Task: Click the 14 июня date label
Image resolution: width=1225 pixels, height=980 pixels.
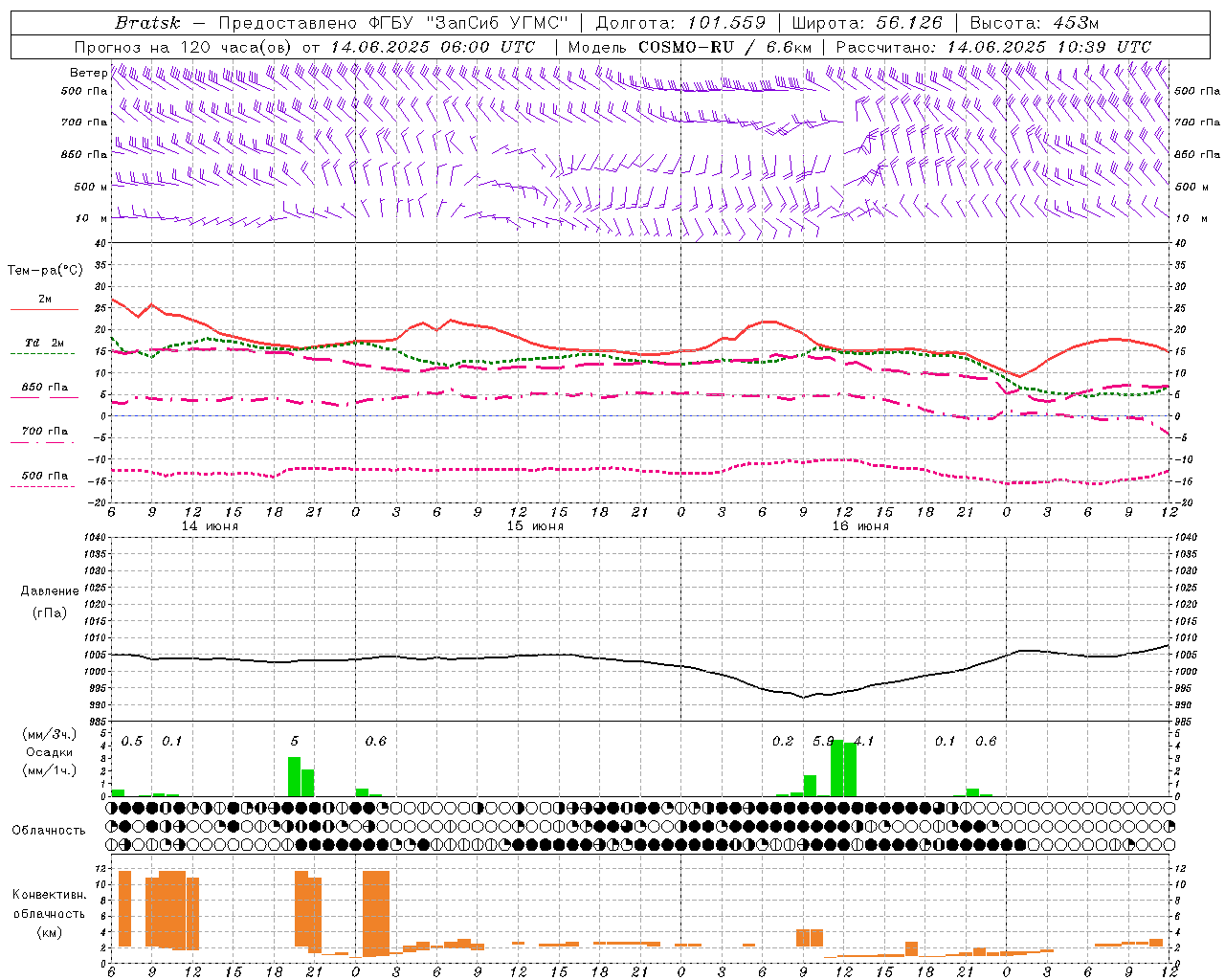Action: (x=210, y=526)
